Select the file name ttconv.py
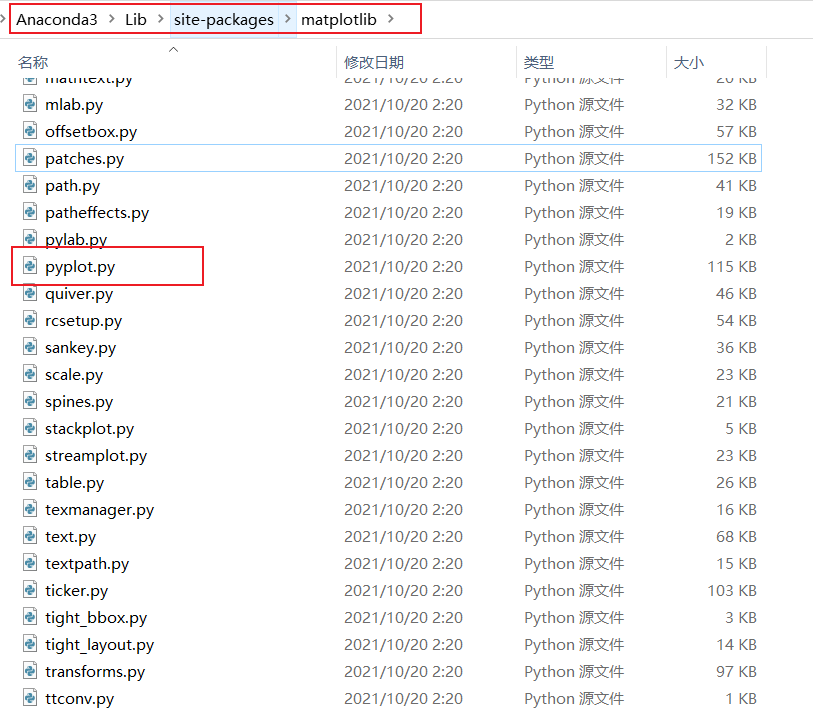The height and width of the screenshot is (712, 813). pyautogui.click(x=79, y=699)
